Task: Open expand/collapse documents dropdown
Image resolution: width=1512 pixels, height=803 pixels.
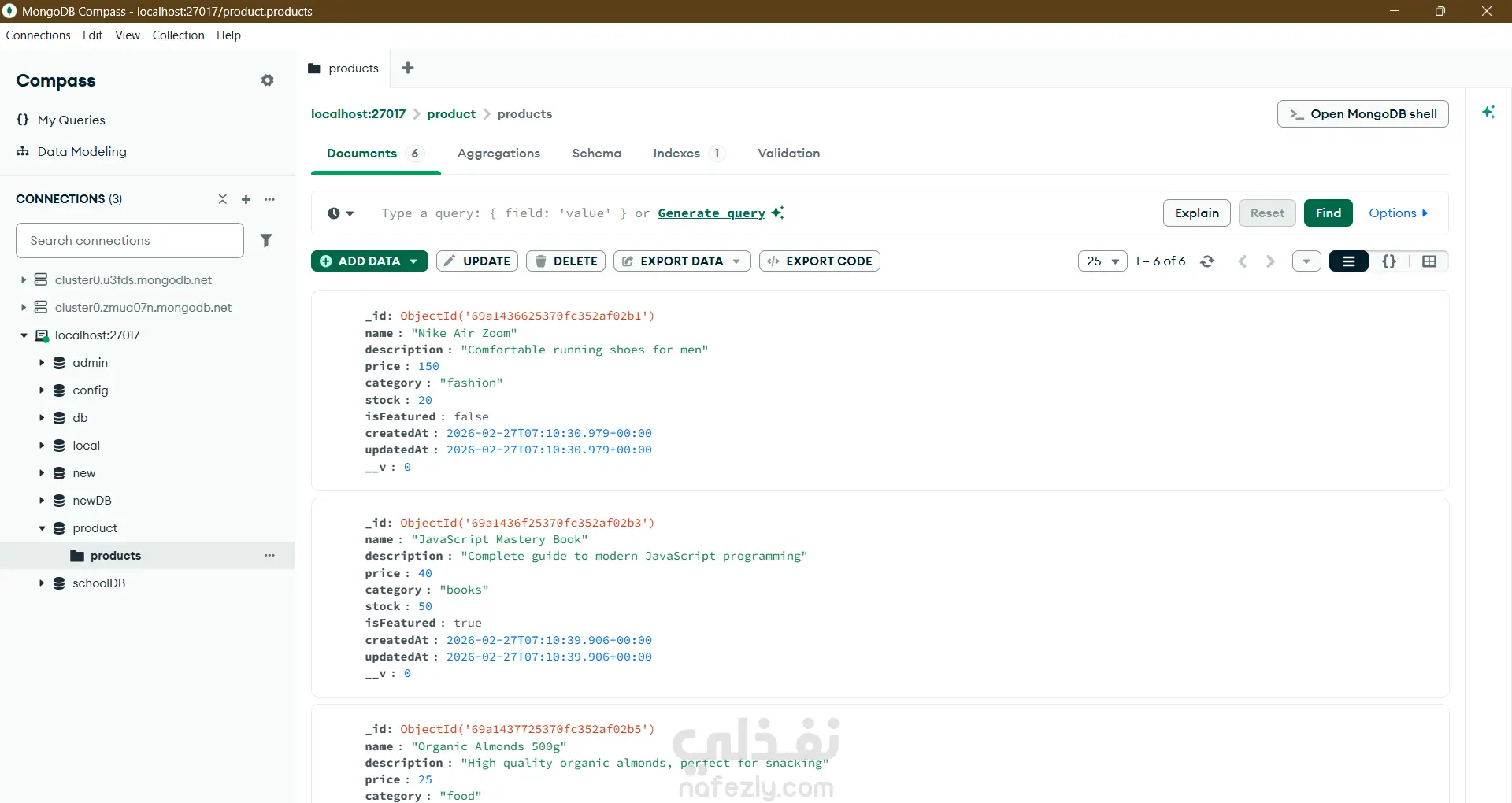Action: click(1306, 261)
